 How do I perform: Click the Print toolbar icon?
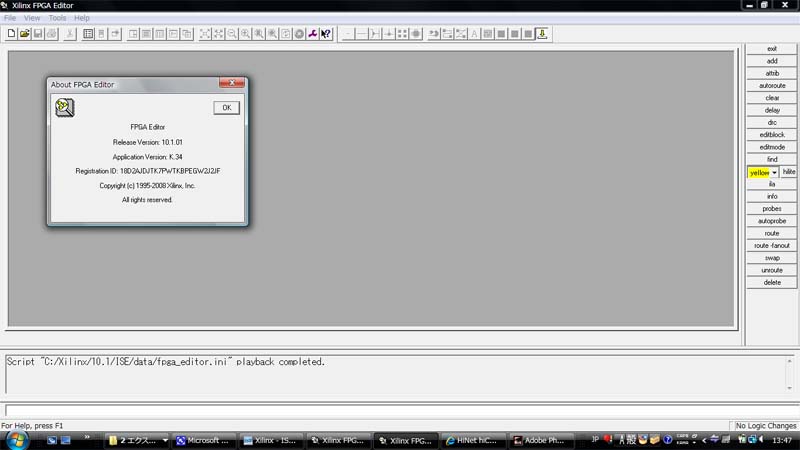52,34
